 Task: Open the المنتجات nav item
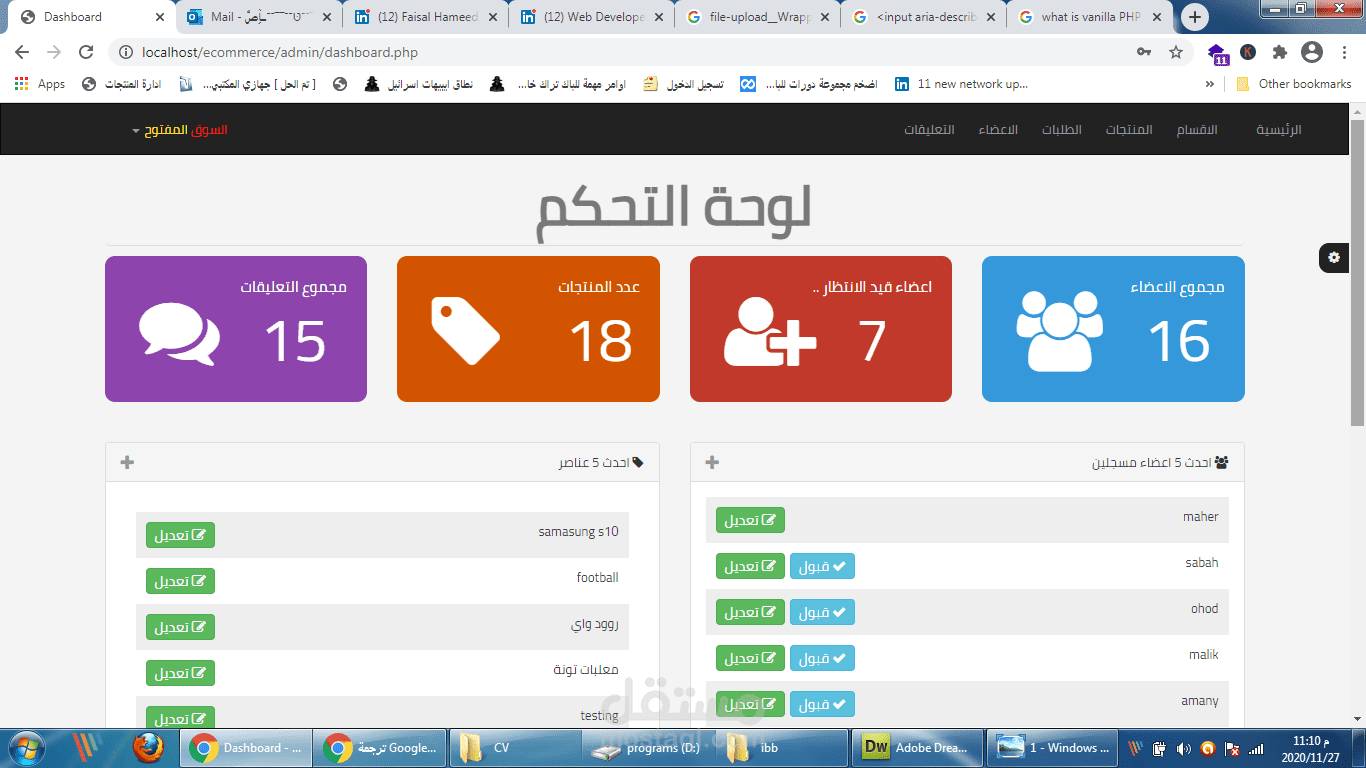click(x=1129, y=130)
